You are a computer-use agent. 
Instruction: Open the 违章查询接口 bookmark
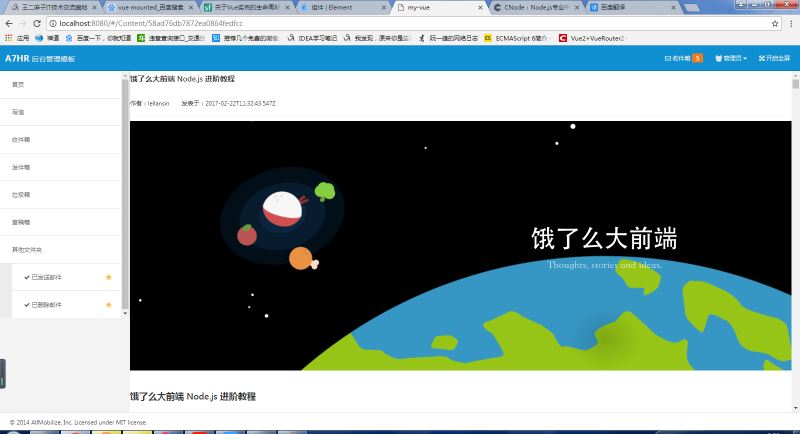point(171,38)
